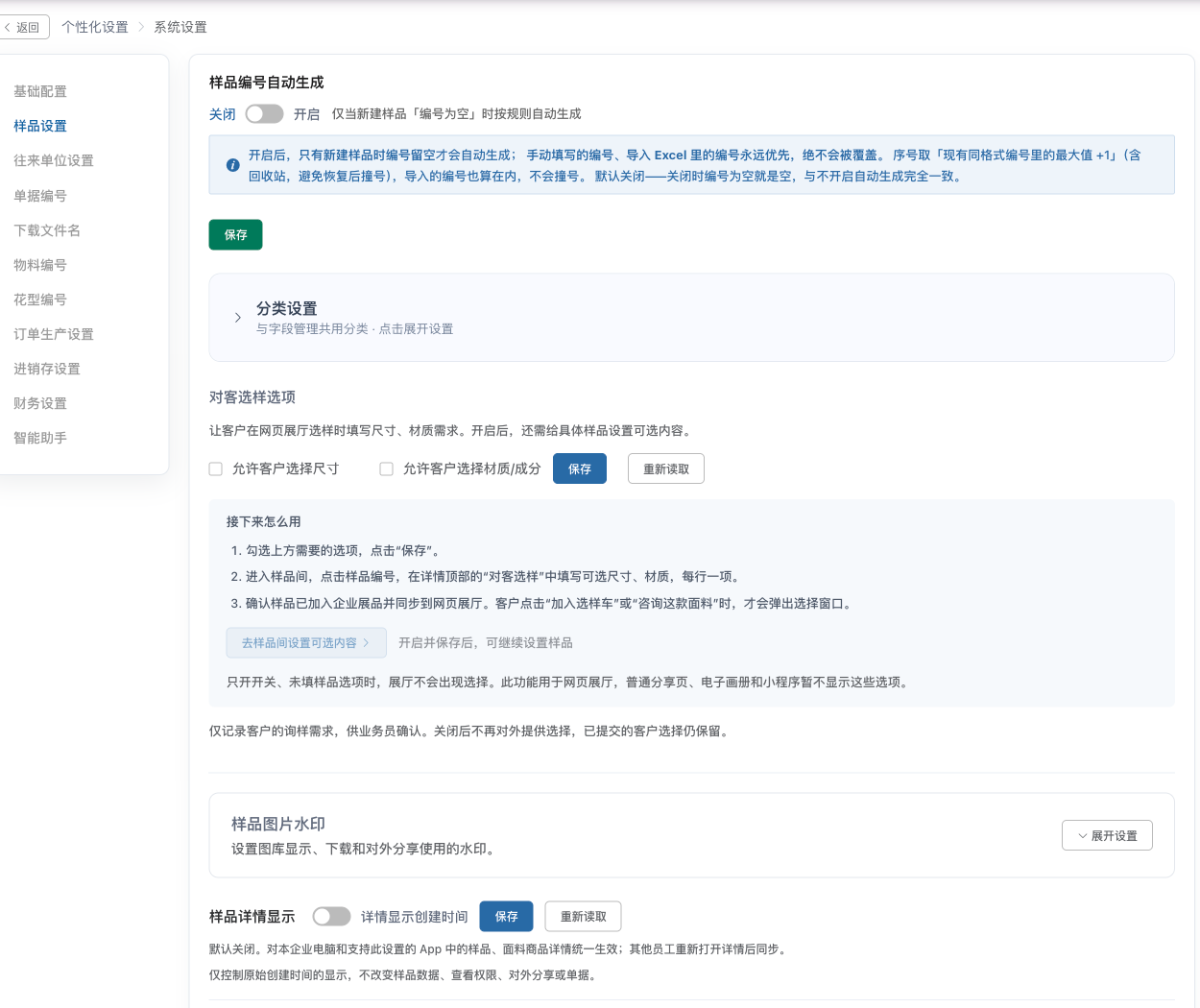1200x1008 pixels.
Task: Check 允许客户选择尺寸 checkbox
Action: pos(216,468)
